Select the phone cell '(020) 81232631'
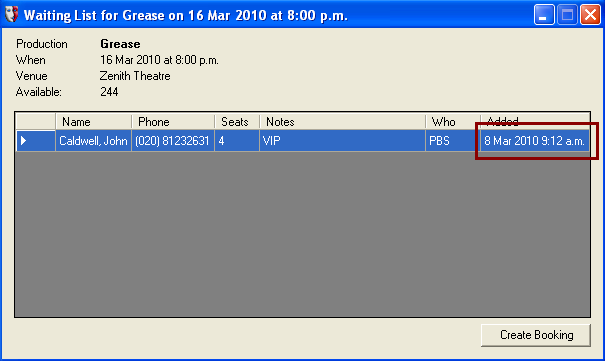 click(173, 141)
